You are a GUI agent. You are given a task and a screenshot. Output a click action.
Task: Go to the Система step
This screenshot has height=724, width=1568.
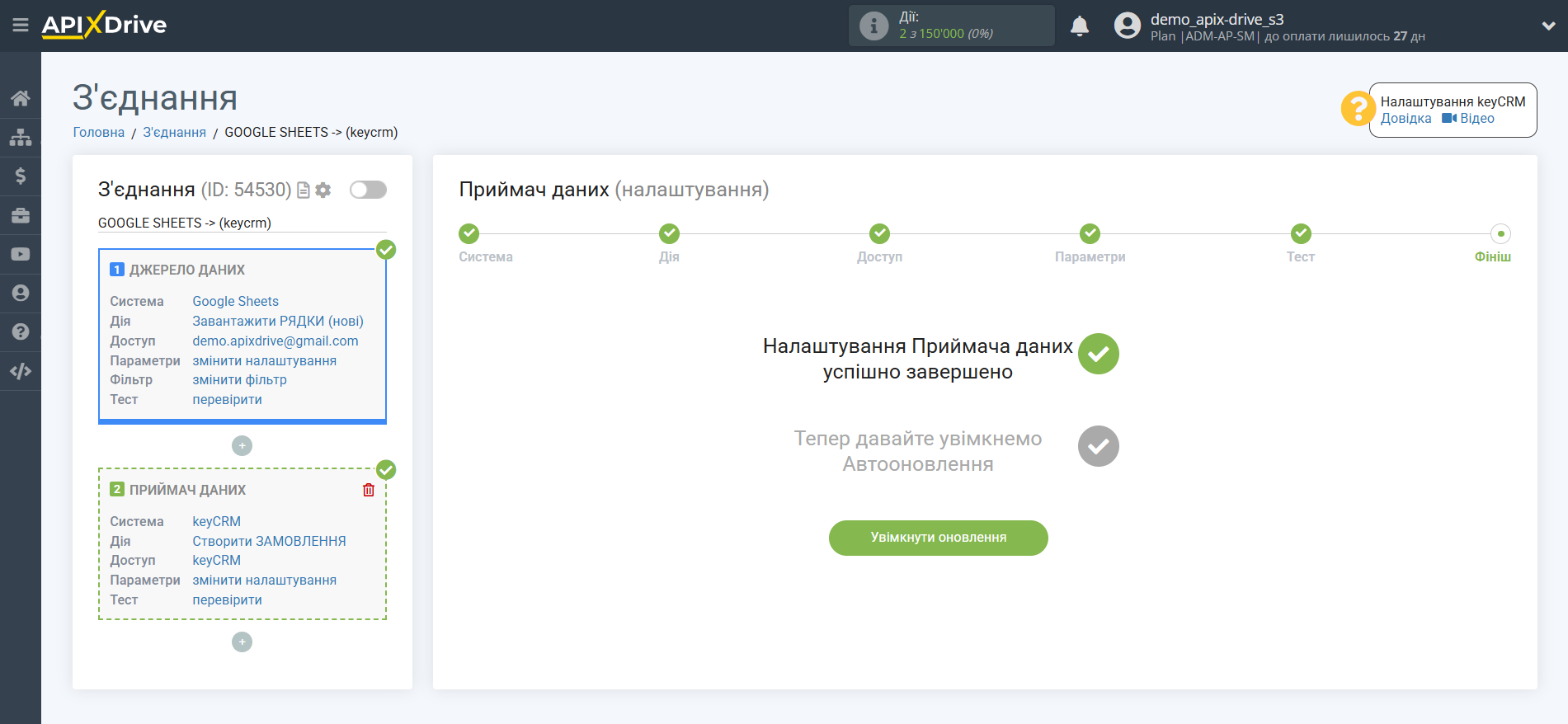tap(469, 234)
